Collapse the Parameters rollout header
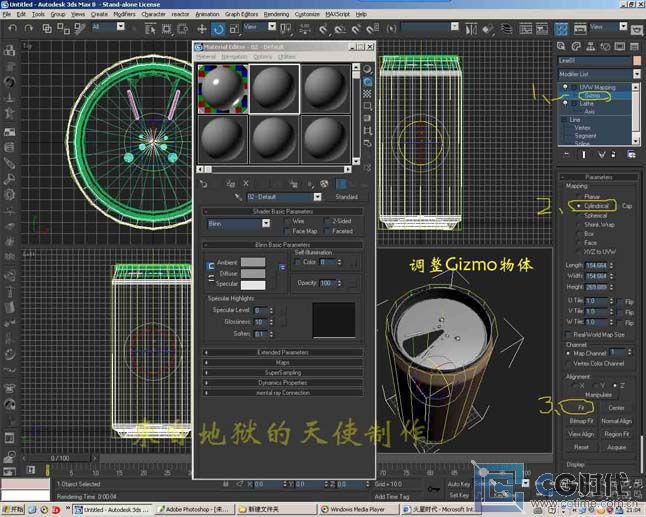Image resolution: width=646 pixels, height=517 pixels. (598, 177)
